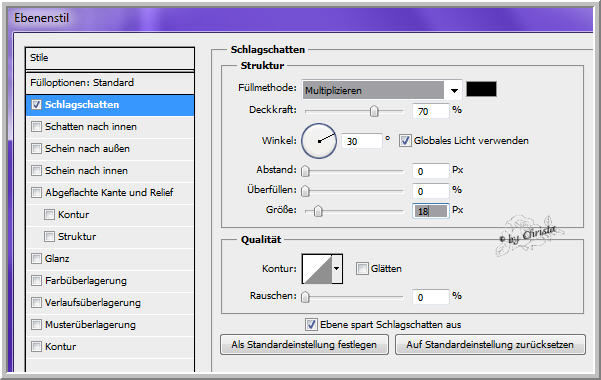Enable the Glanz checkbox
The height and width of the screenshot is (380, 601).
(x=36, y=258)
